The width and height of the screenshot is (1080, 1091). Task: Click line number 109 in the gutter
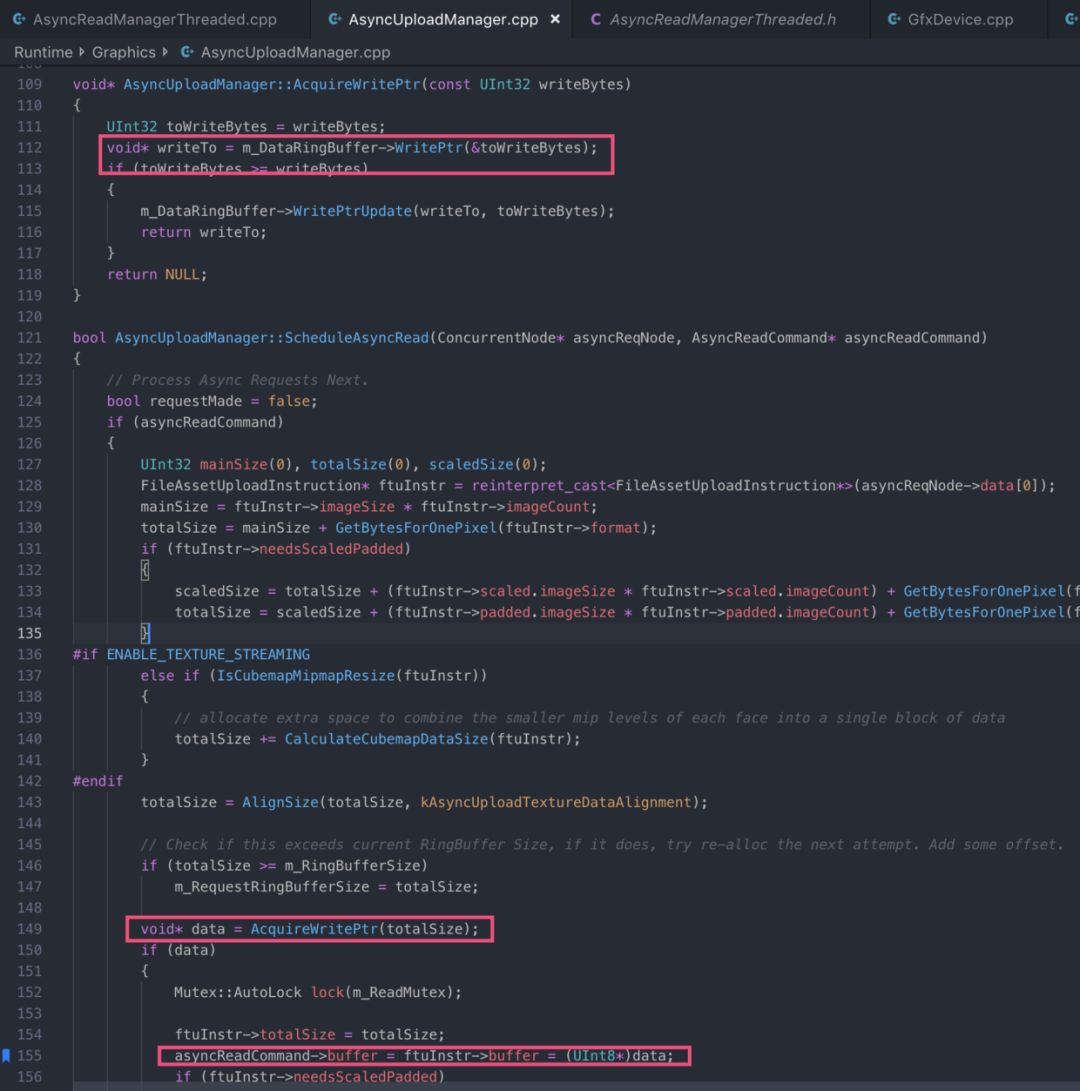pos(29,84)
